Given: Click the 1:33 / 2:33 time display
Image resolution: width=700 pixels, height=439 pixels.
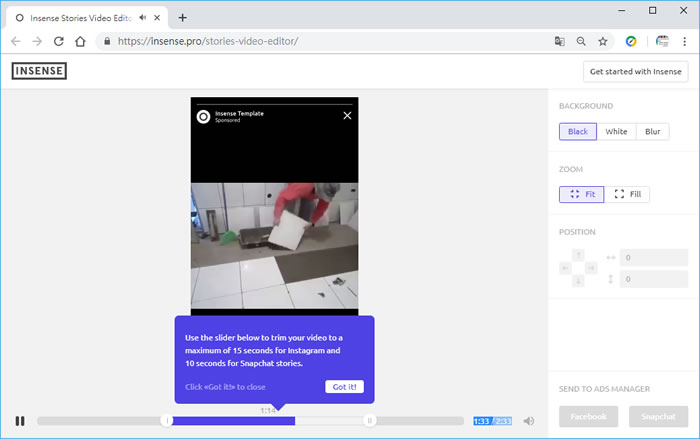Looking at the screenshot, I should (x=492, y=421).
